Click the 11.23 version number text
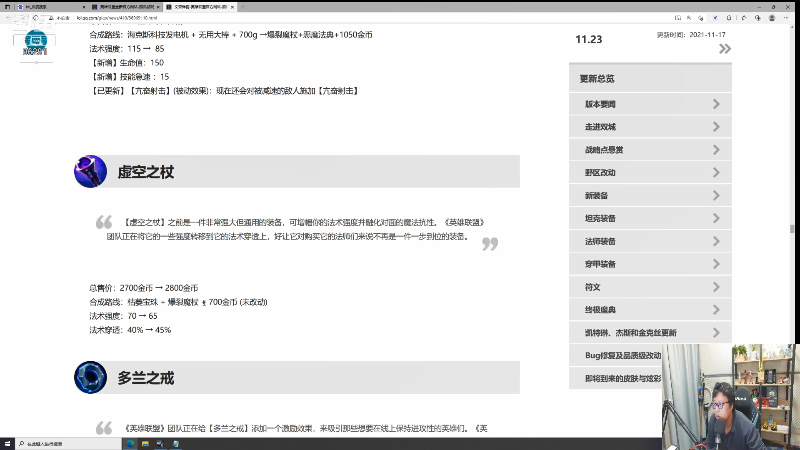800x450 pixels. [589, 39]
